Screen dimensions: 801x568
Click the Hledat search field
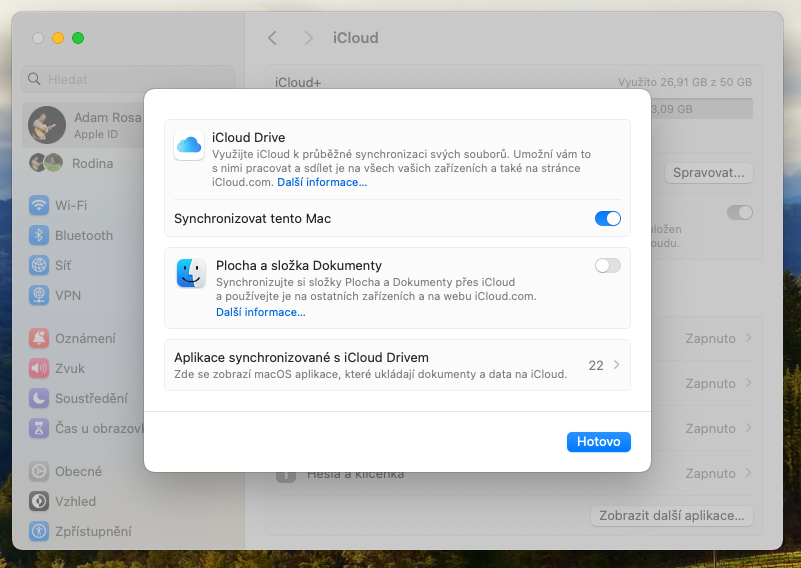coord(128,79)
